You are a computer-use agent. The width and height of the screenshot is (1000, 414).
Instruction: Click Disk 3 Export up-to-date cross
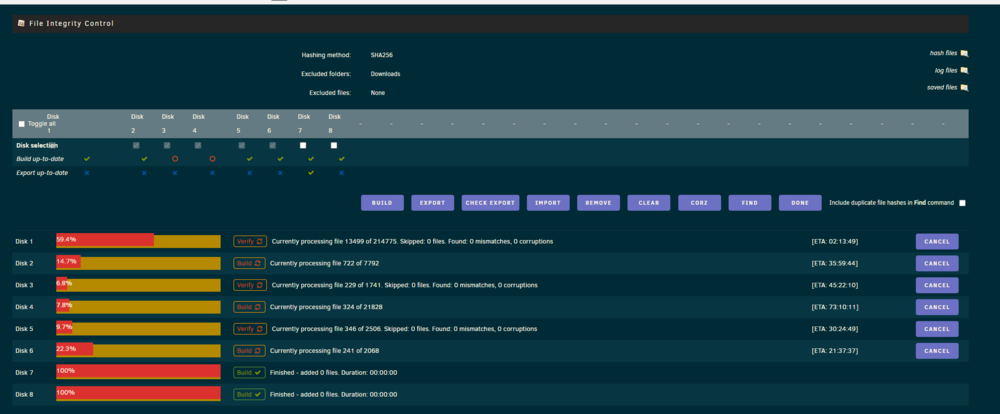click(175, 173)
